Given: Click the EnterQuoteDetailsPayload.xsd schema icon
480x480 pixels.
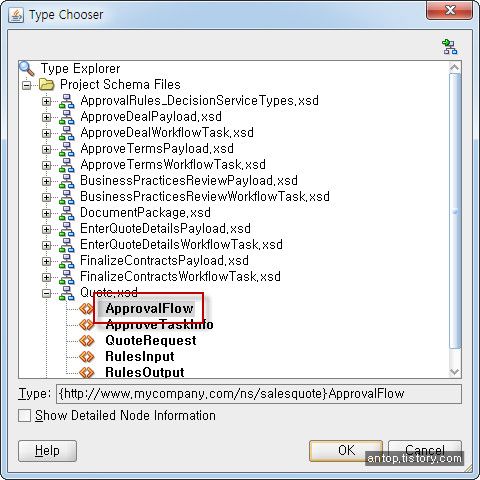Looking at the screenshot, I should coord(67,229).
